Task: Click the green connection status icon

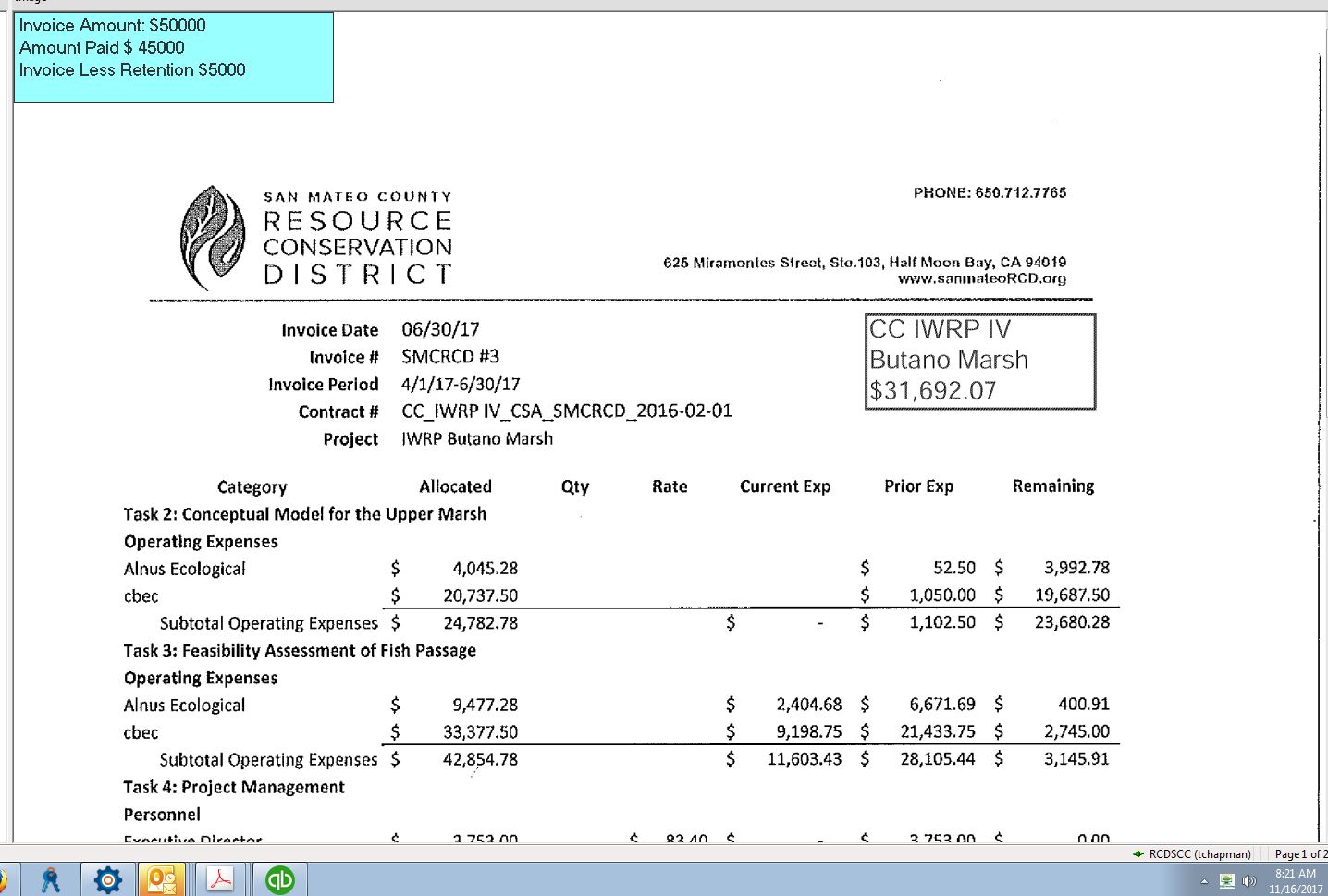Action: 1138,853
